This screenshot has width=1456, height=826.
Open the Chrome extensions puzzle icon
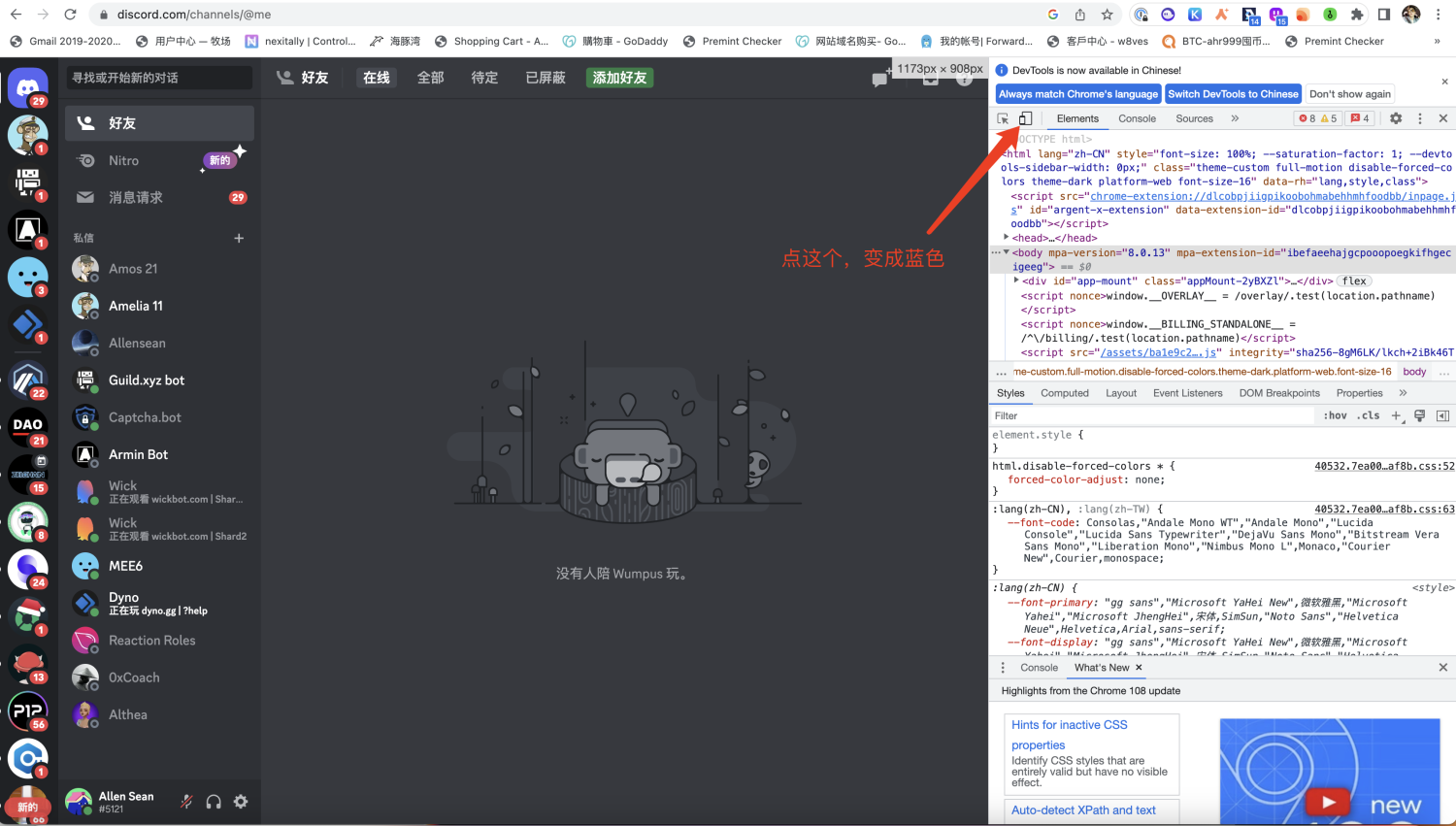coord(1357,15)
